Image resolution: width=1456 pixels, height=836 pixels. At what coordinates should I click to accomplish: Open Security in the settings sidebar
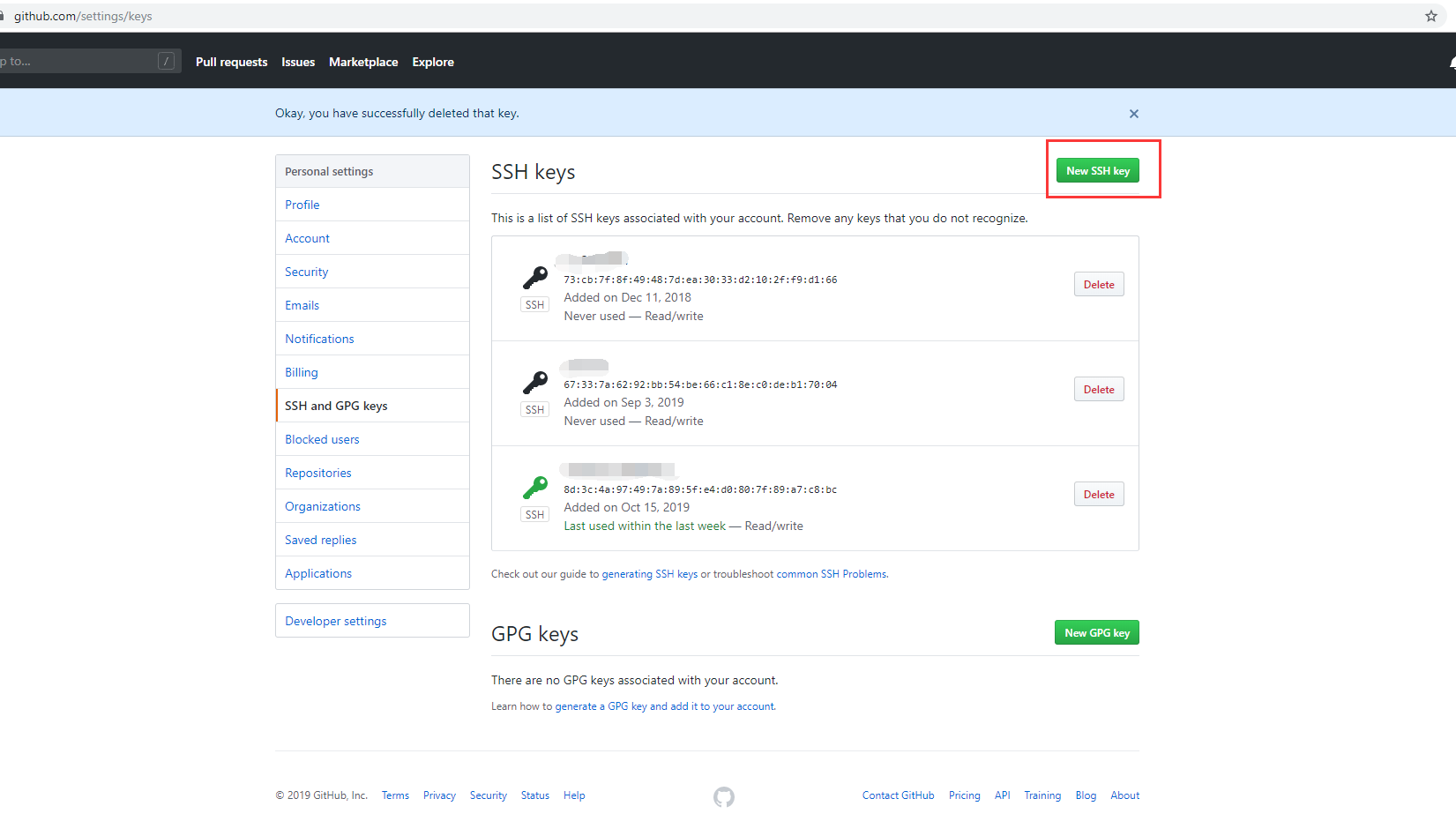pyautogui.click(x=372, y=272)
